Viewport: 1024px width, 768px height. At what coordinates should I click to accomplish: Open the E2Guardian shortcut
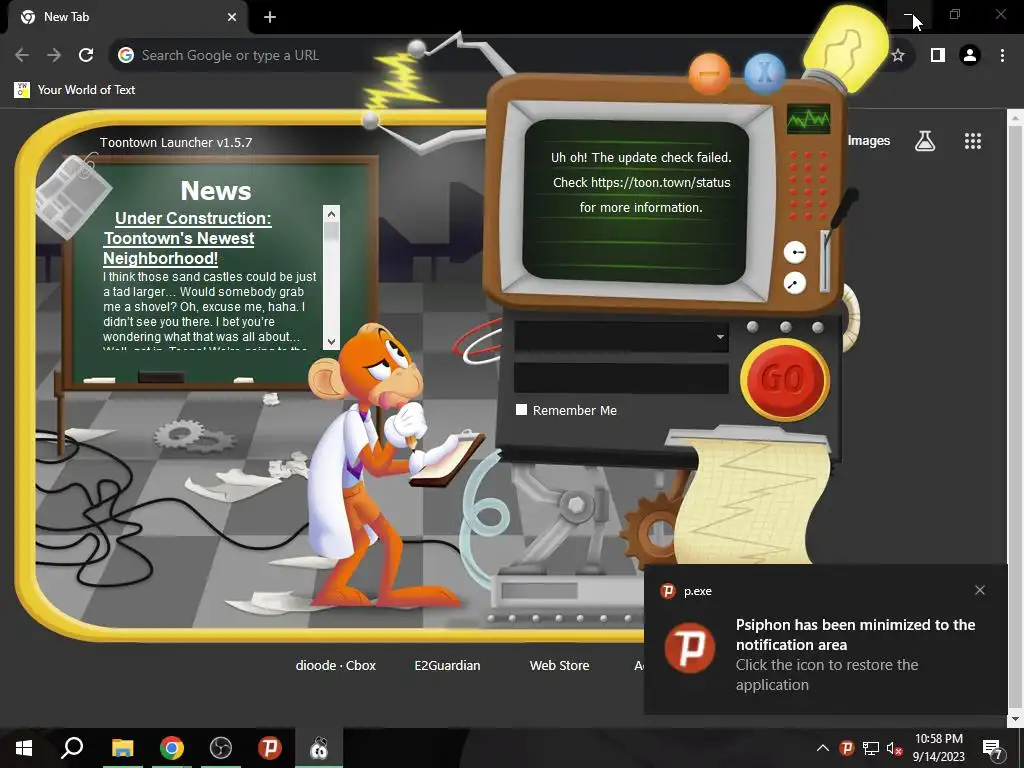(447, 665)
